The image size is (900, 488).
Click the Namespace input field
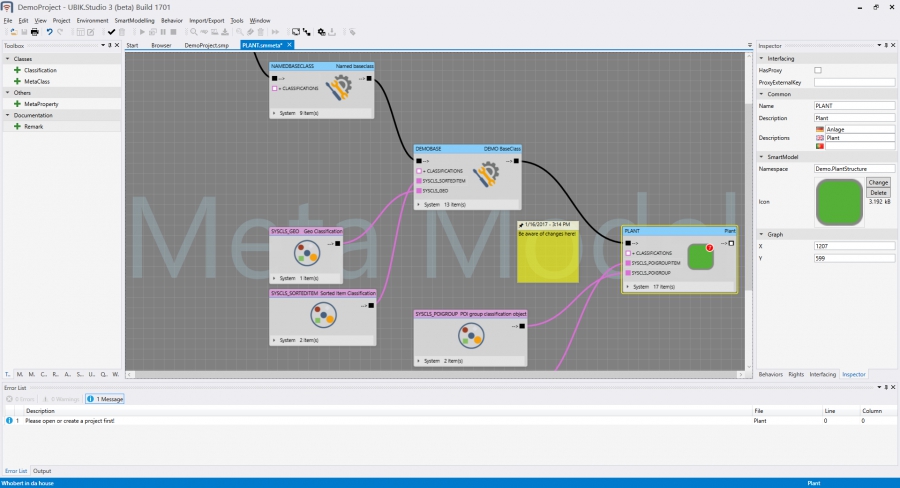click(x=854, y=169)
